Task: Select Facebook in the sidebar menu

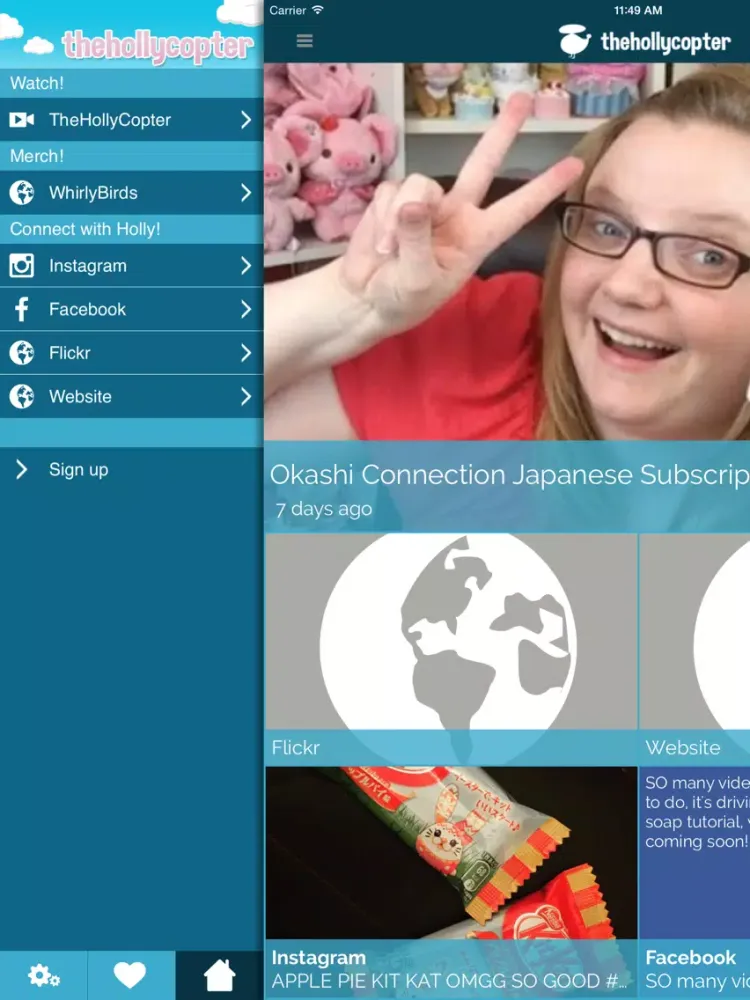Action: (131, 309)
